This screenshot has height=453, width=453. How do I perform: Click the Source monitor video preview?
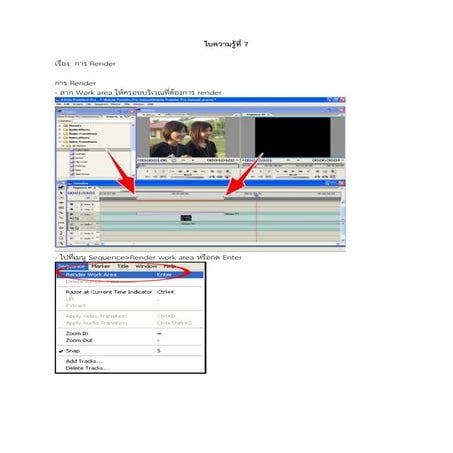pyautogui.click(x=187, y=137)
